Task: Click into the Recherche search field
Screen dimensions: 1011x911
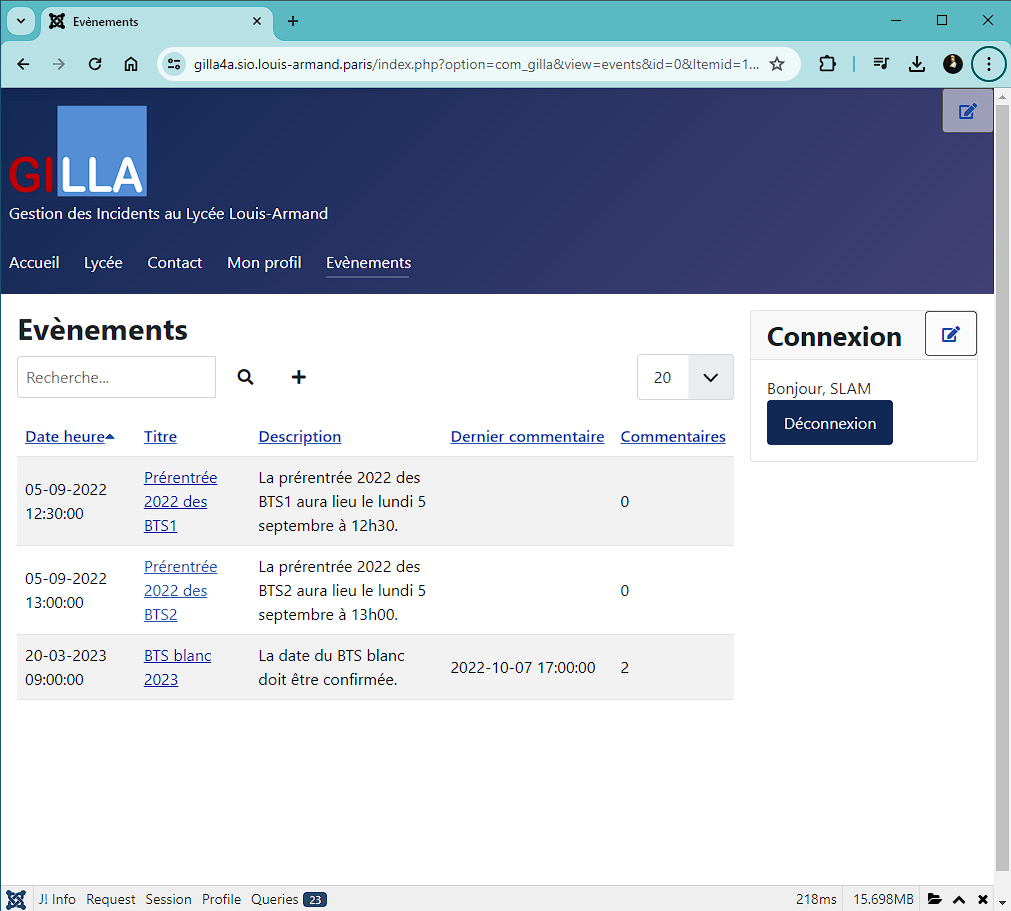Action: click(116, 377)
